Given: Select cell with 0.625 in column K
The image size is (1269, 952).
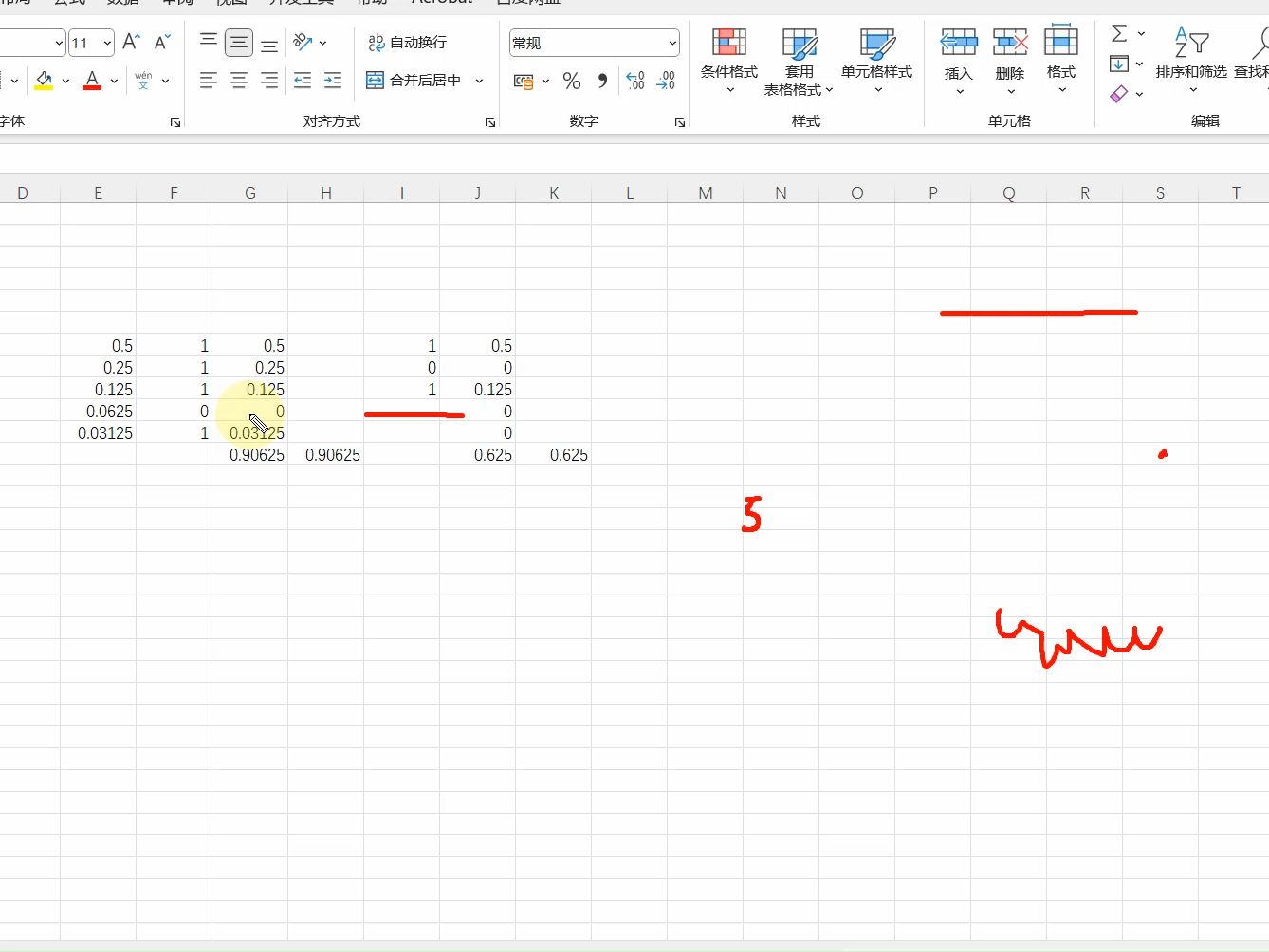Looking at the screenshot, I should 554,455.
